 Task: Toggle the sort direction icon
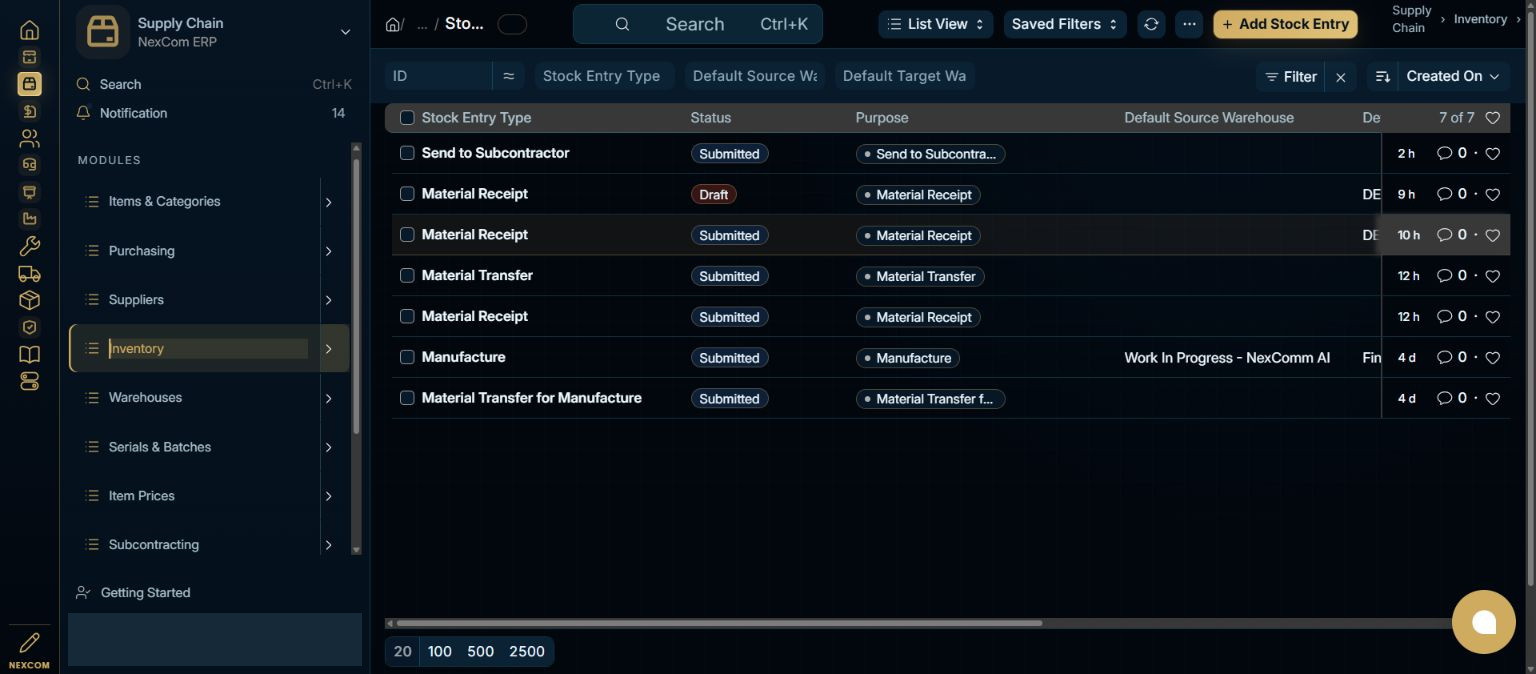coord(1383,76)
